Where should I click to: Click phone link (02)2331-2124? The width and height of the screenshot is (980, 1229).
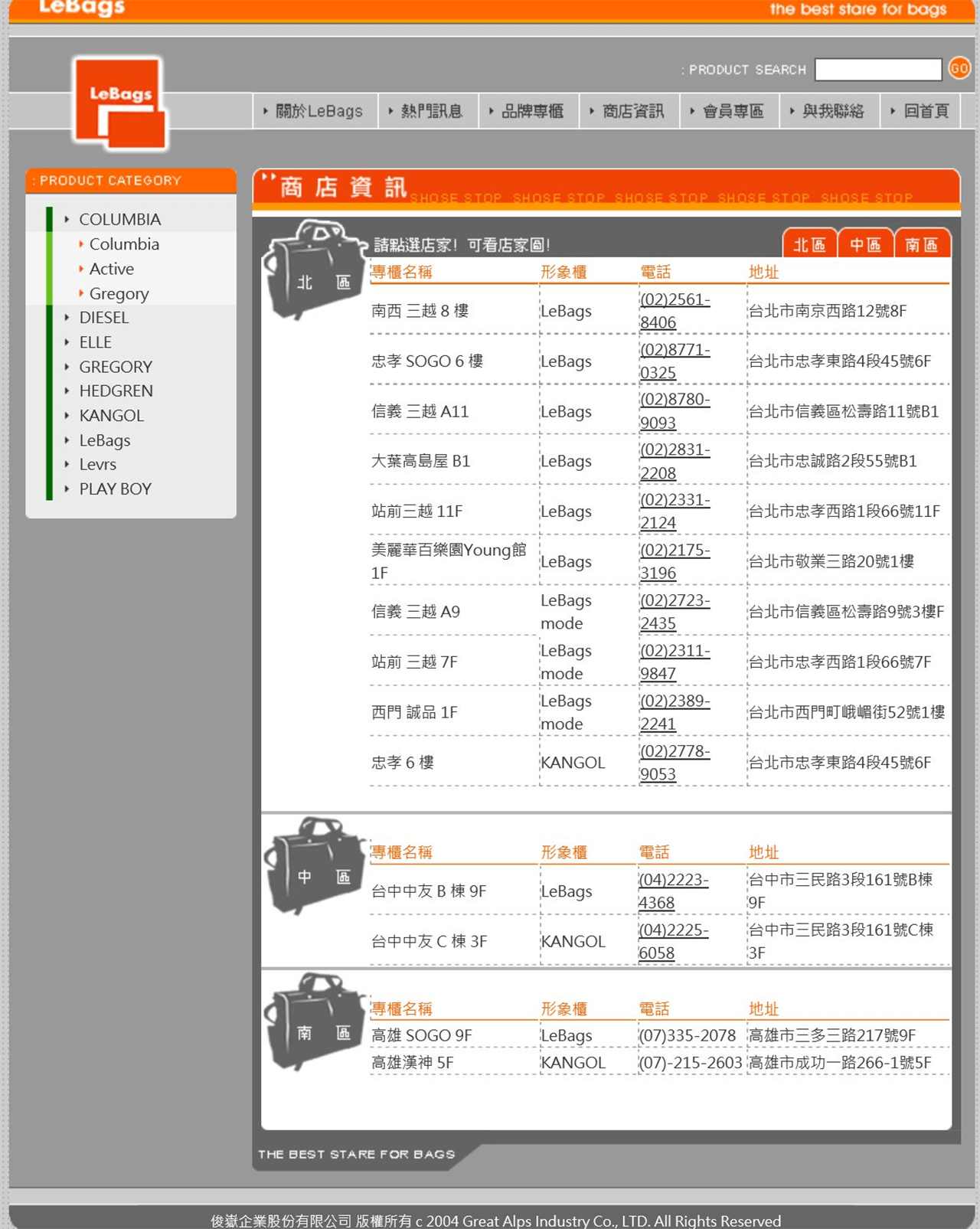675,512
